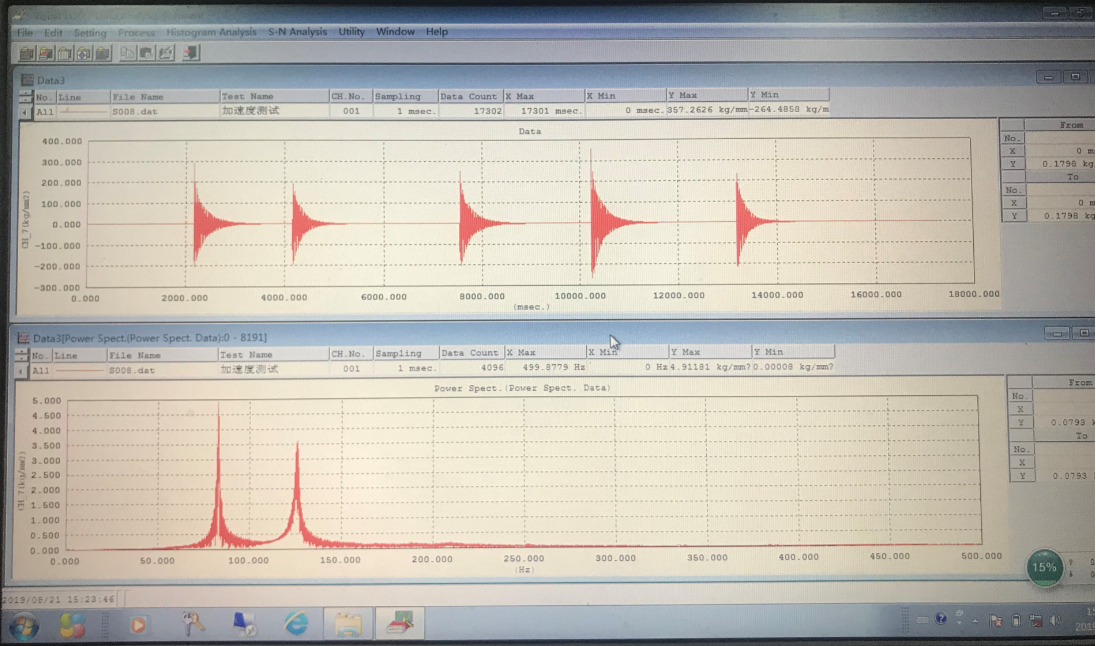Click the left arrow in Power Spect. row
This screenshot has height=646, width=1096.
21,370
